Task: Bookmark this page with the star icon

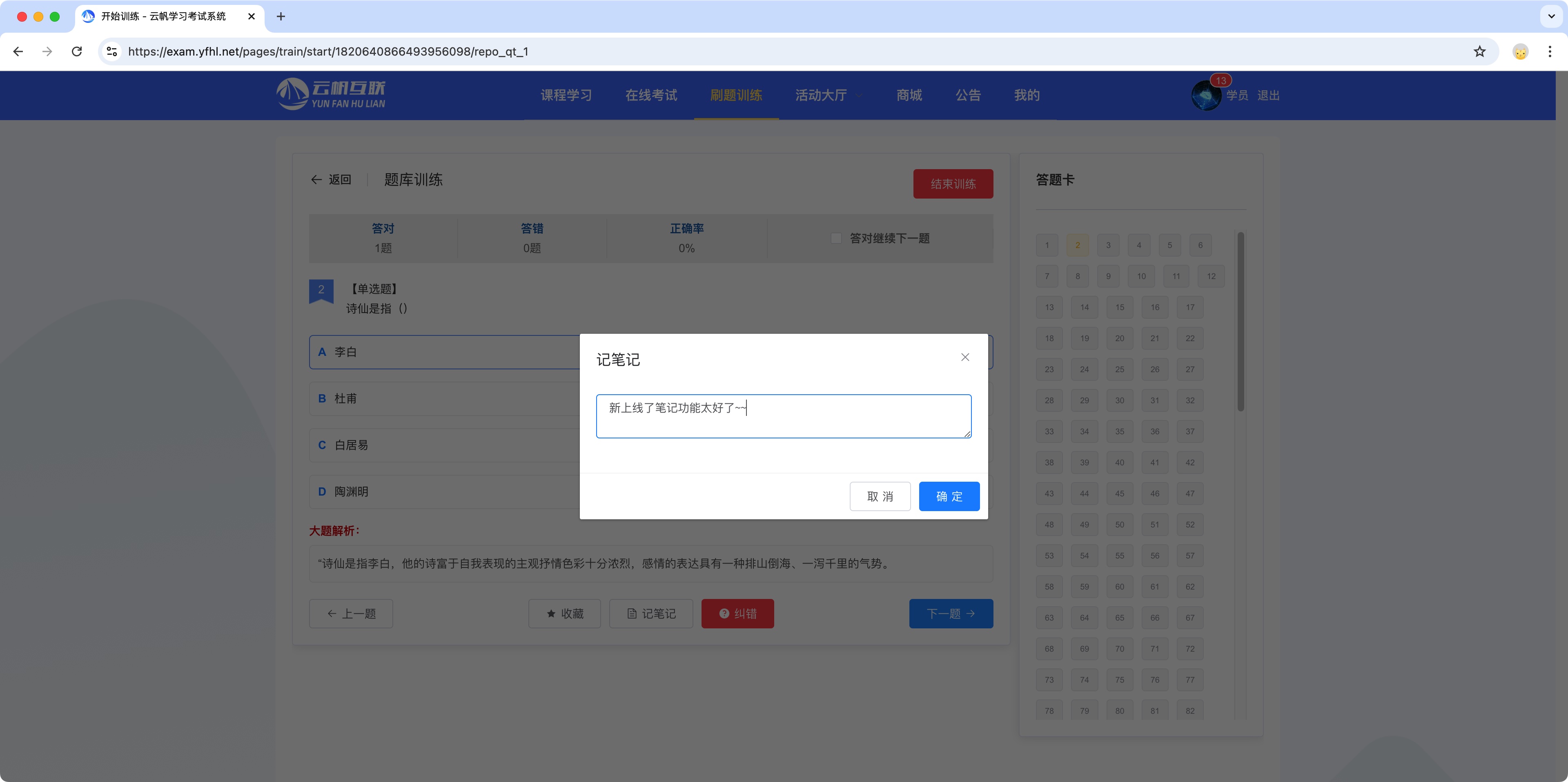Action: [x=1479, y=52]
